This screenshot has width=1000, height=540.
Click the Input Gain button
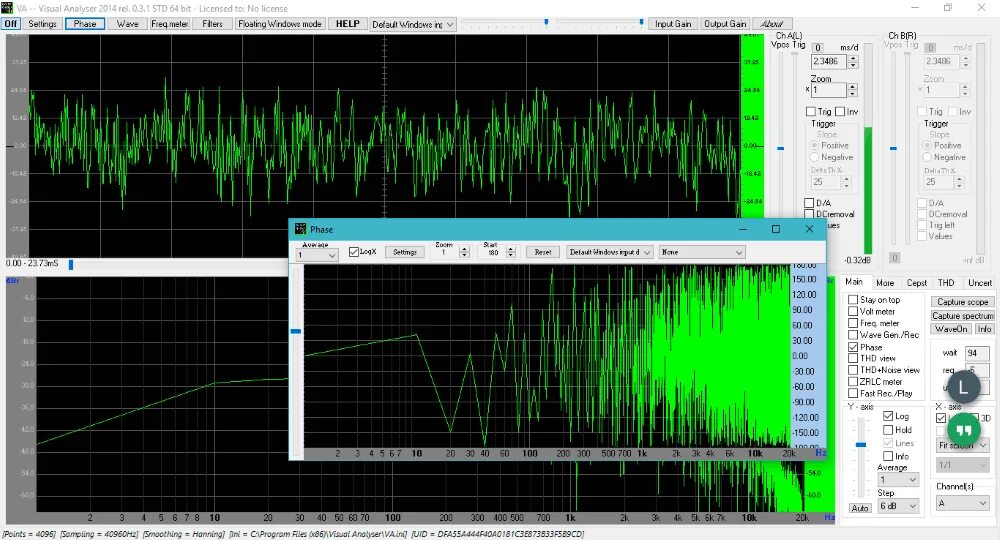tap(673, 24)
